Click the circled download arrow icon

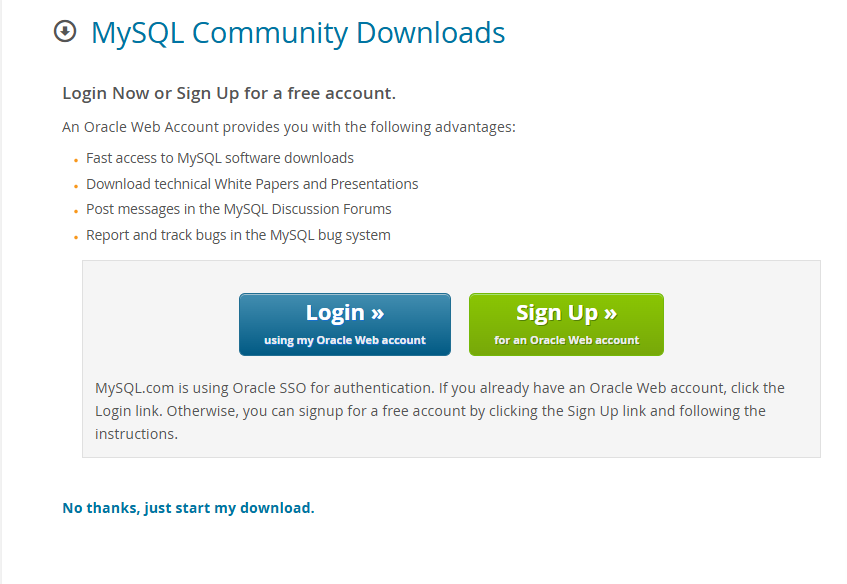point(65,31)
